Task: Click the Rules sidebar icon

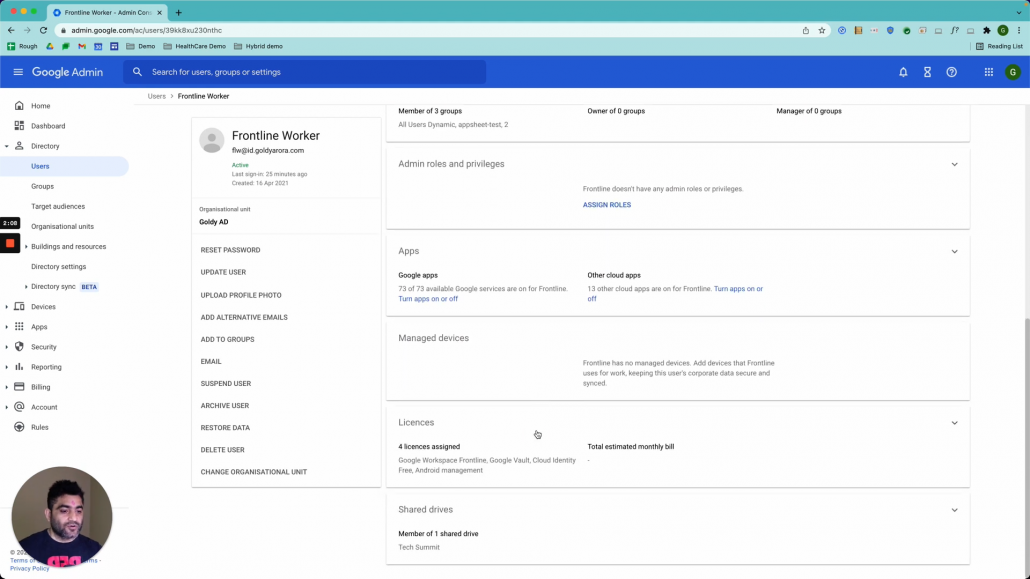Action: point(19,427)
